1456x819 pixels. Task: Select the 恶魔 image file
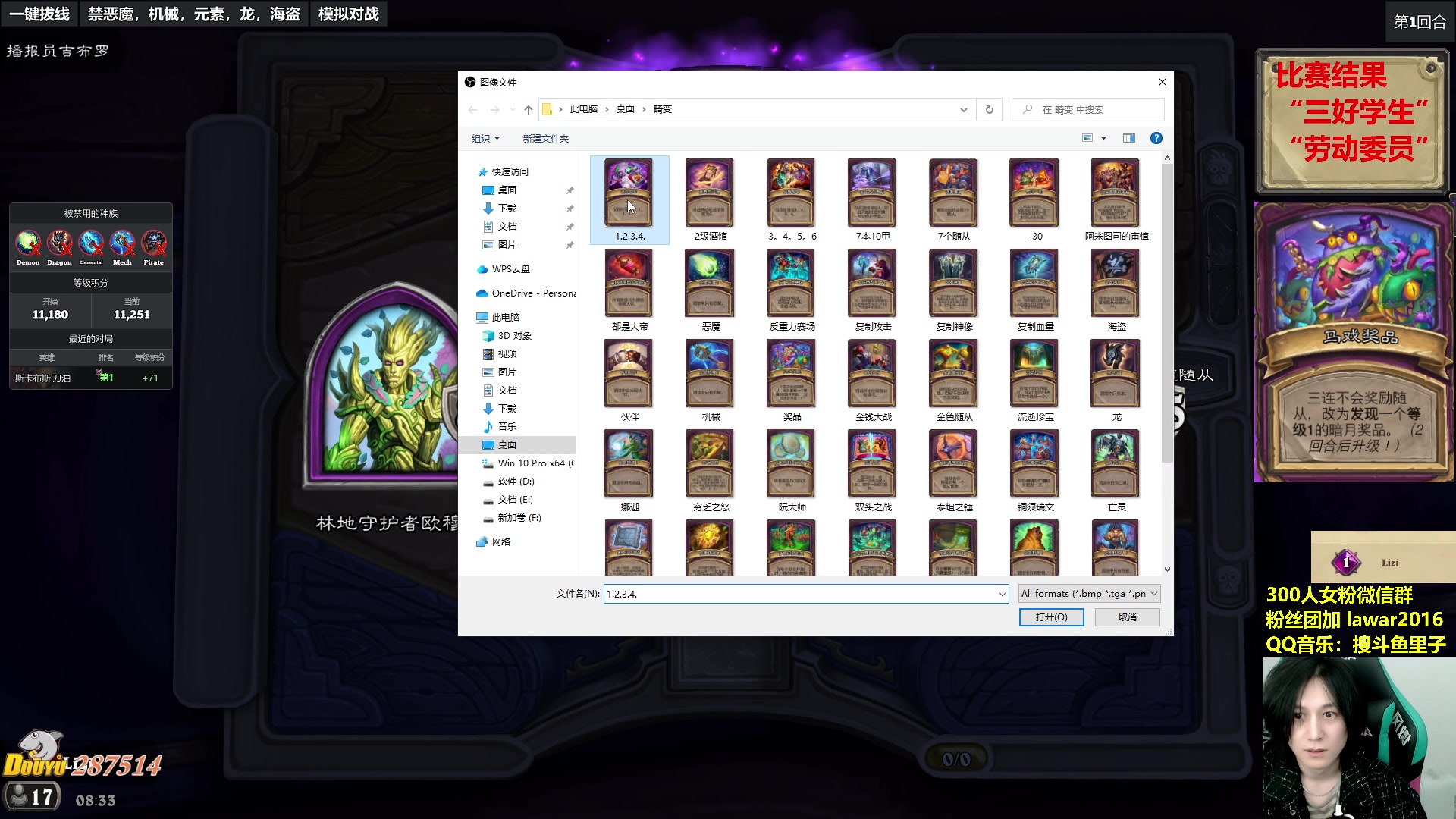pos(711,290)
